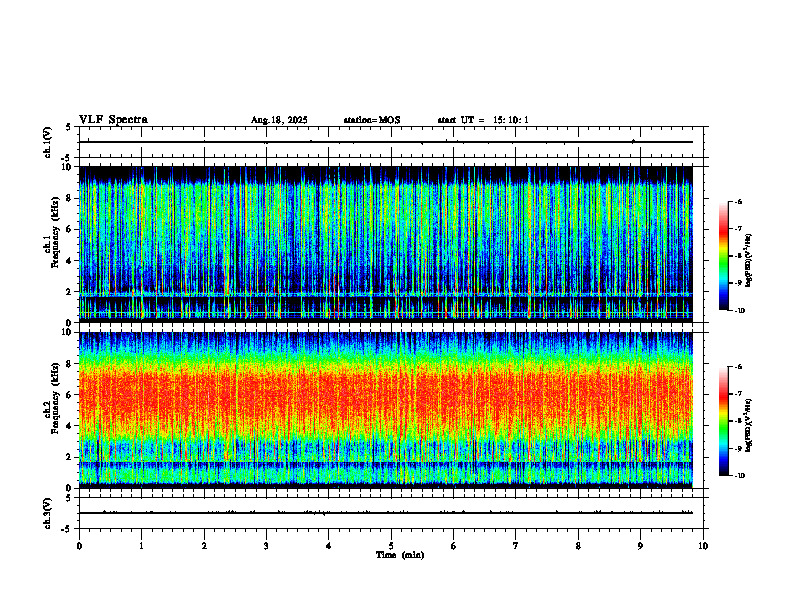Click the ch.1 colorbar label "-10"
The height and width of the screenshot is (612, 792).
pyautogui.click(x=739, y=310)
